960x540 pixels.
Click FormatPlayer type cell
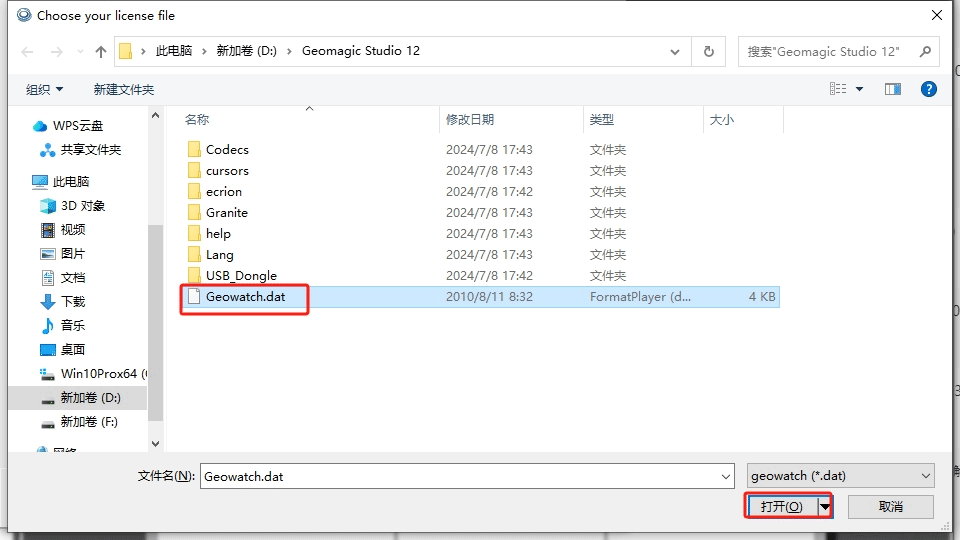coord(640,297)
